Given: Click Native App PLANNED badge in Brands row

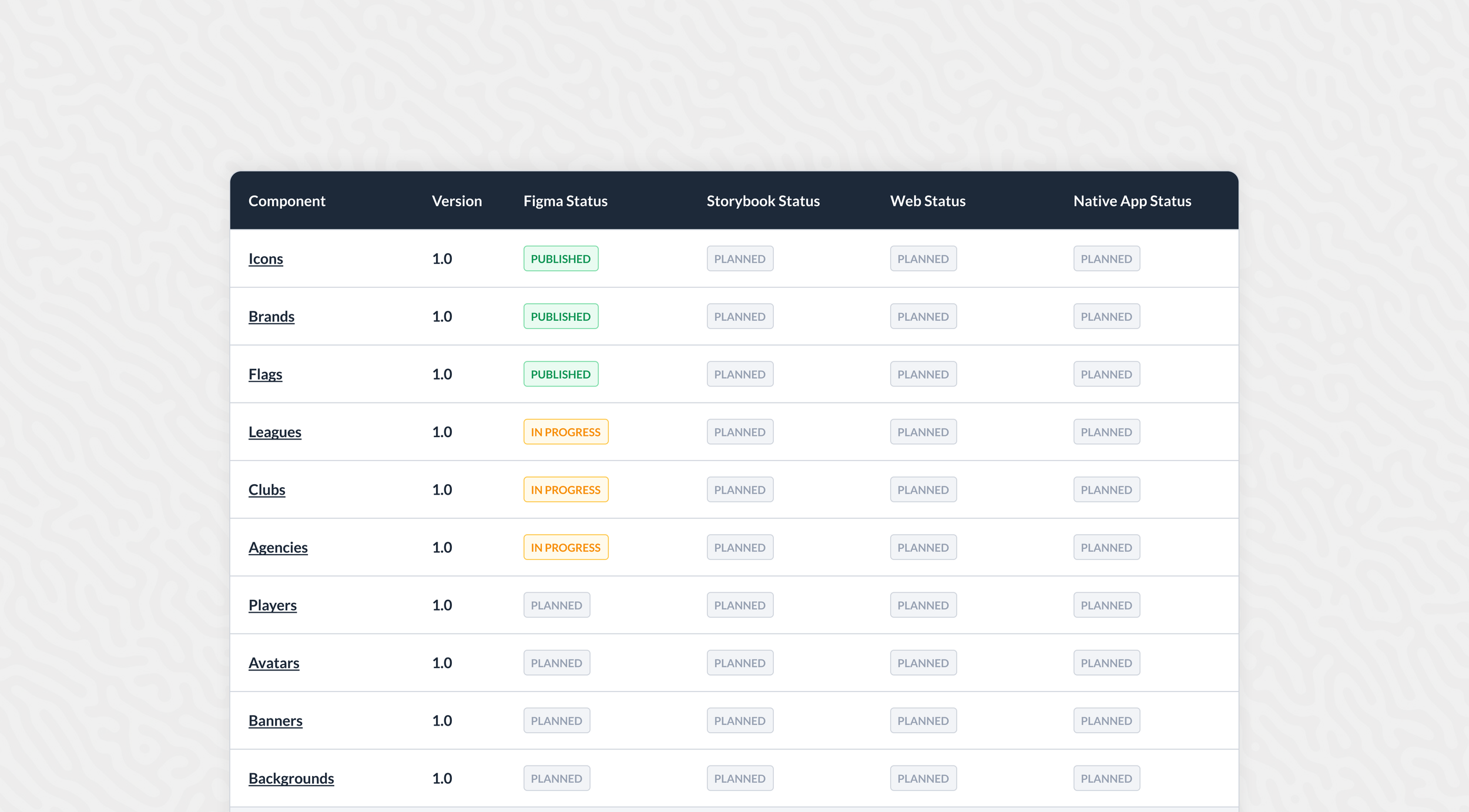Looking at the screenshot, I should [x=1107, y=316].
